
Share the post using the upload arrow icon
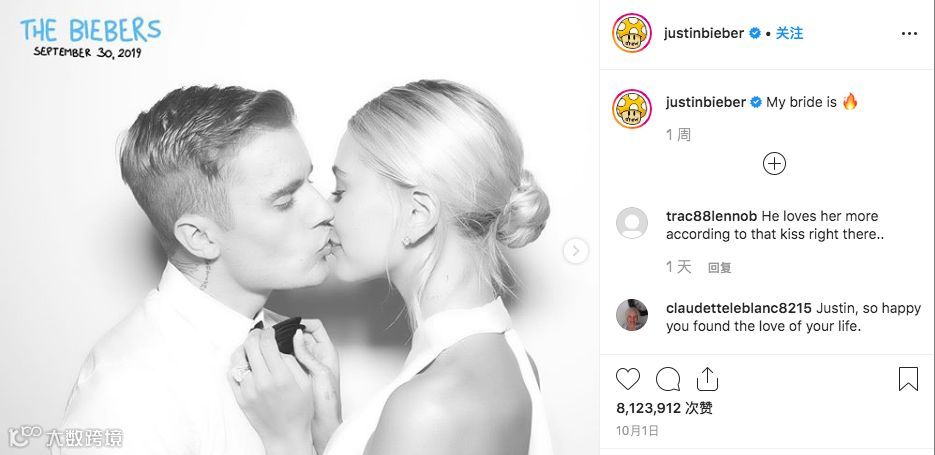707,379
